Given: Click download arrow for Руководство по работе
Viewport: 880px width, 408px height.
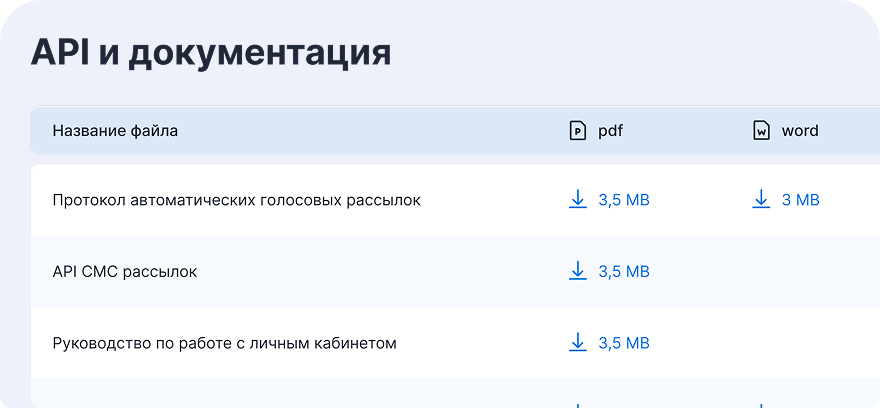Looking at the screenshot, I should tap(577, 343).
